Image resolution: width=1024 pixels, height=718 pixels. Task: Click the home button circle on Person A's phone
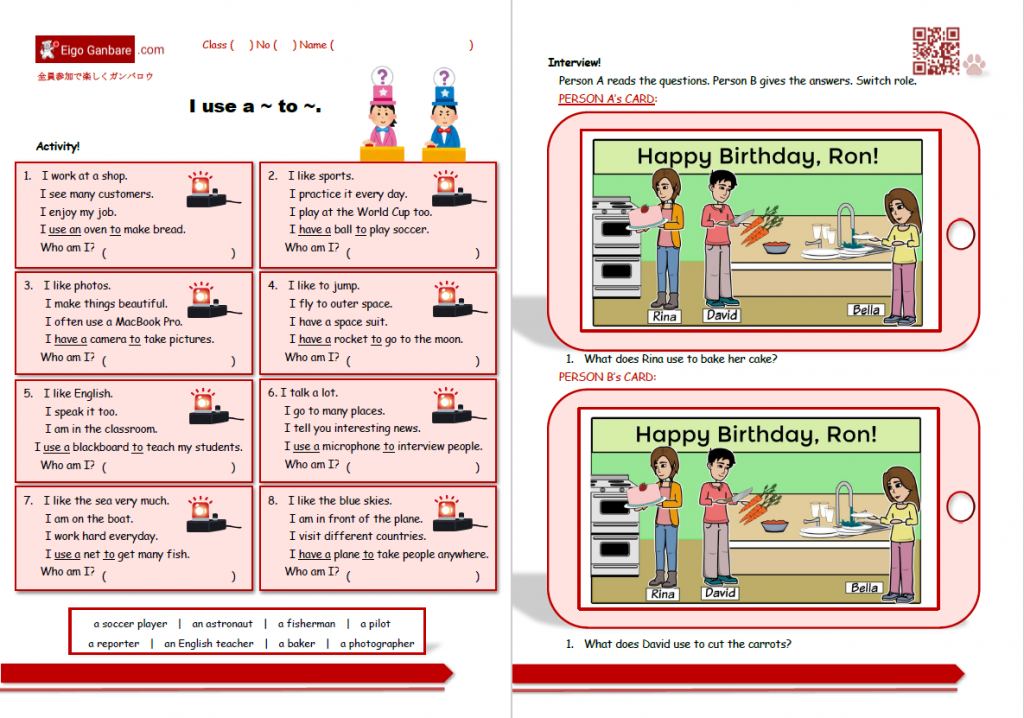click(x=960, y=233)
